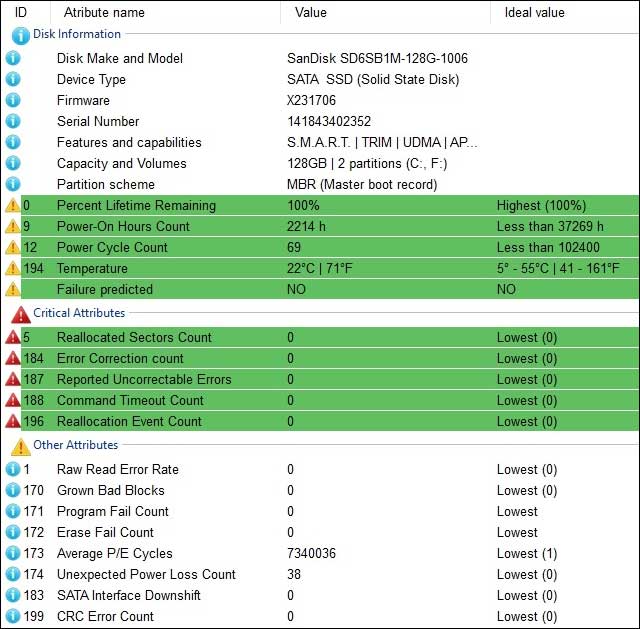Click info icon next to Device Type
640x629 pixels.
click(x=13, y=79)
